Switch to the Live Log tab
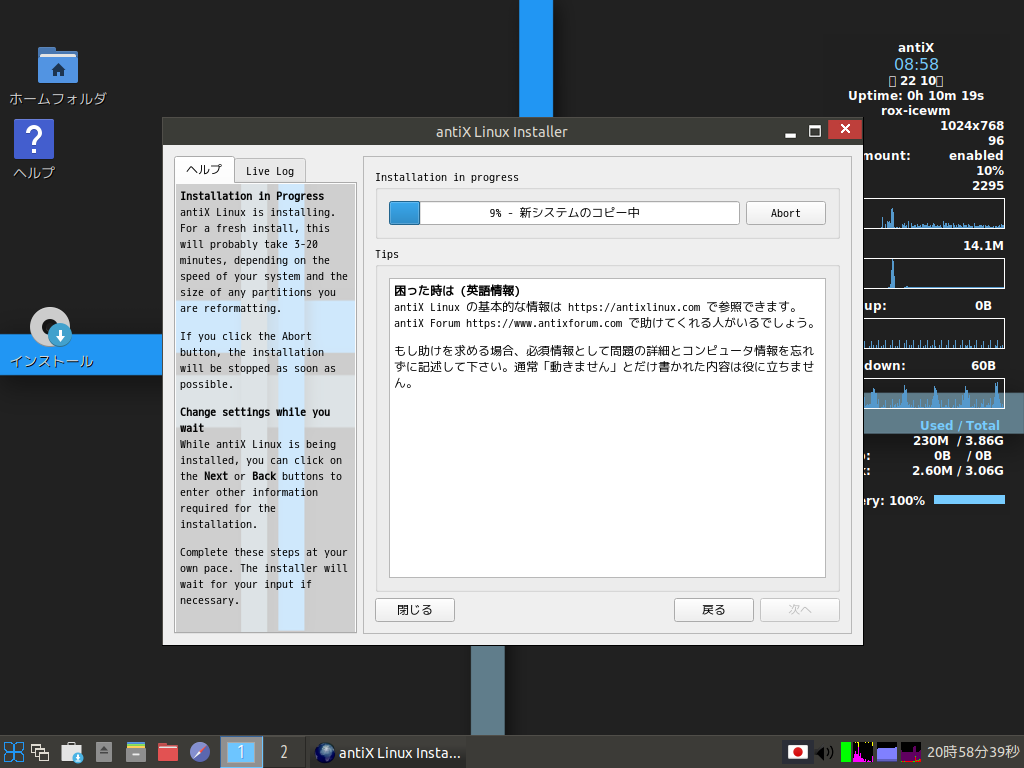 point(270,171)
